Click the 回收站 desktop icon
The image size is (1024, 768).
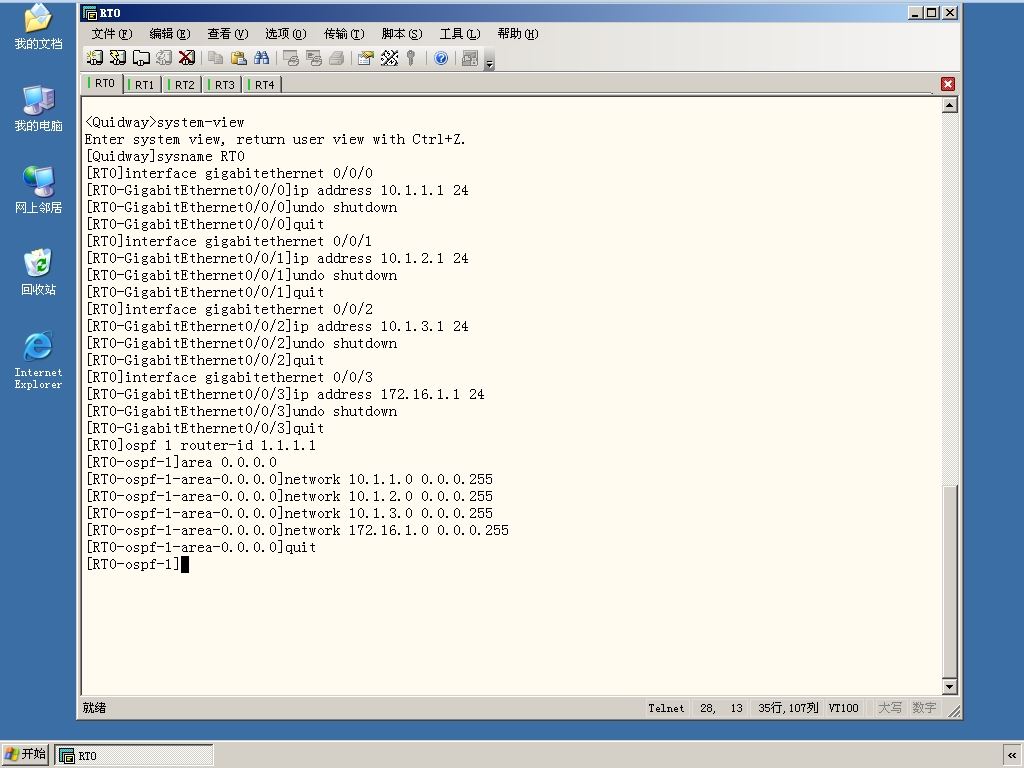[38, 272]
